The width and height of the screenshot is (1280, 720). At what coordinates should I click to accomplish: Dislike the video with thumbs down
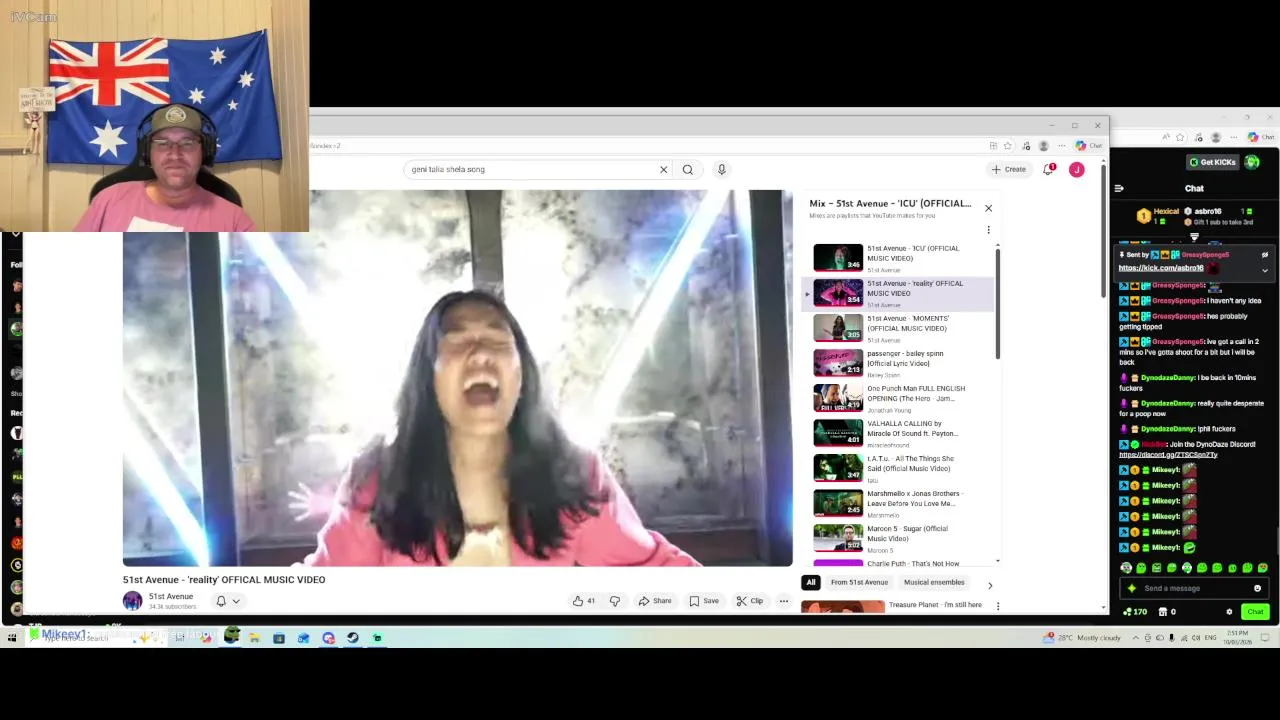(615, 601)
